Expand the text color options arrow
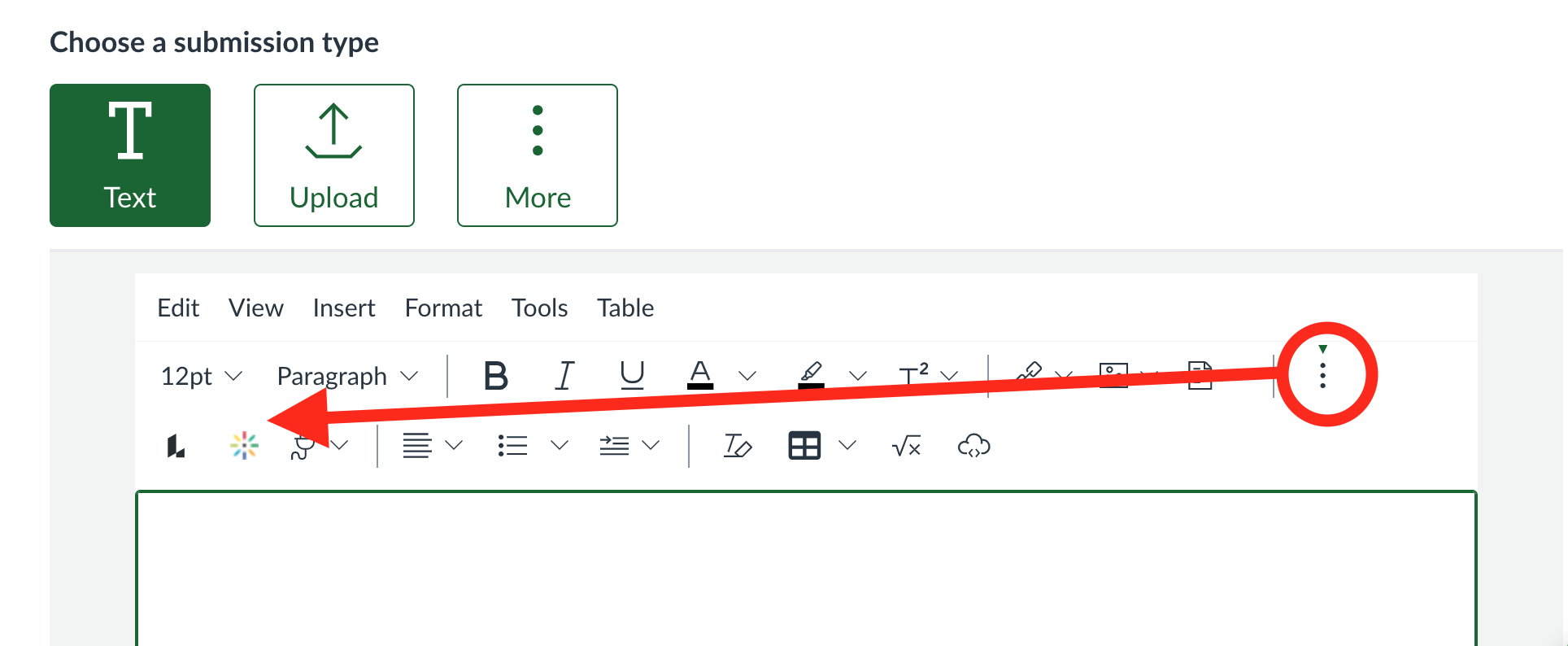1568x646 pixels. pyautogui.click(x=747, y=376)
